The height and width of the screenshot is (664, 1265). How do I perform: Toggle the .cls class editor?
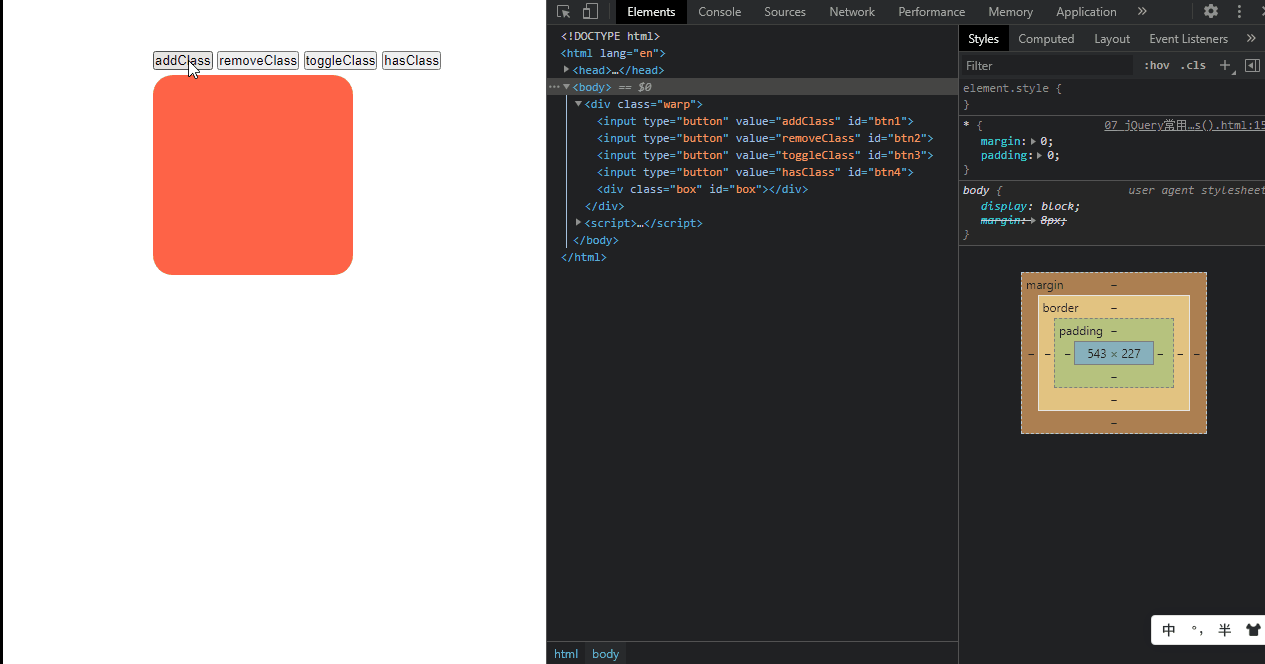click(1193, 65)
